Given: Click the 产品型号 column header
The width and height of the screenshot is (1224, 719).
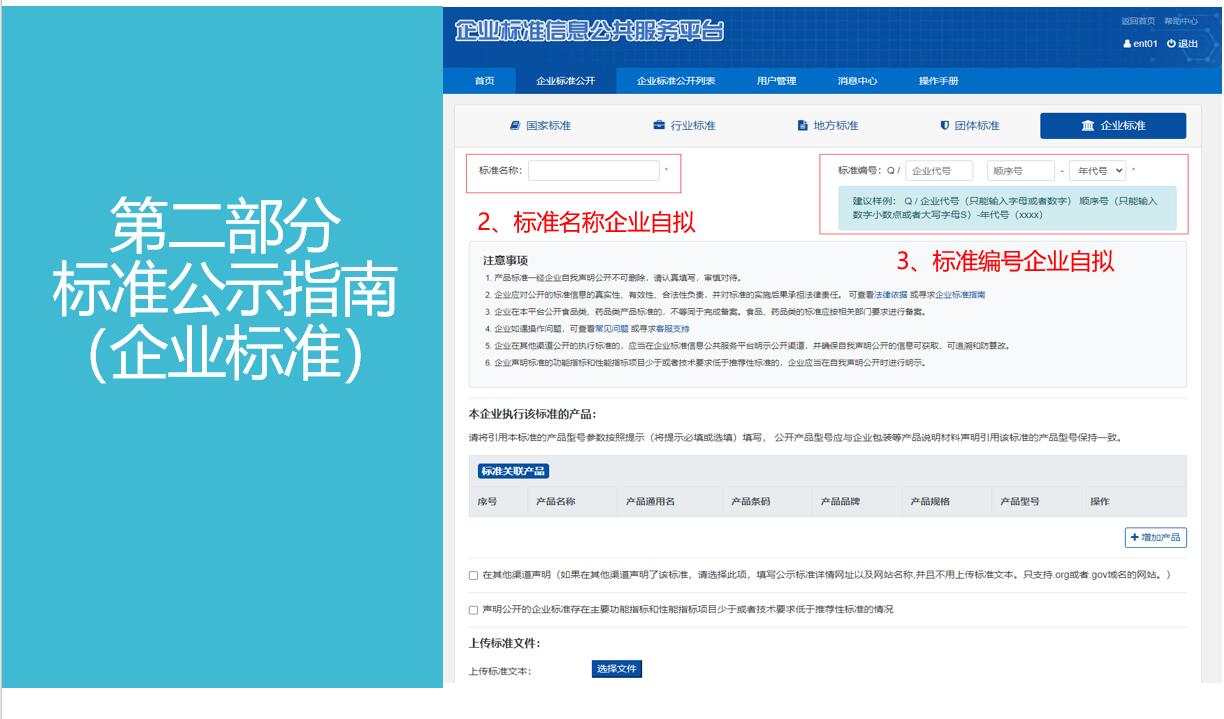Looking at the screenshot, I should [x=1020, y=502].
